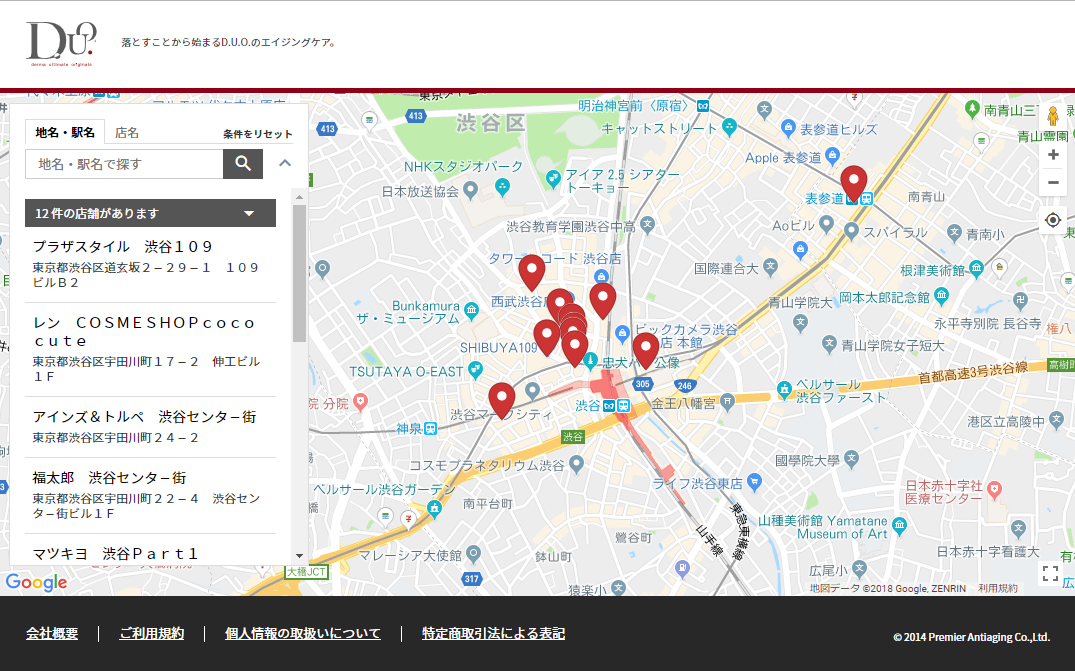Switch to the 店名 tab
The height and width of the screenshot is (671, 1075).
tap(127, 133)
